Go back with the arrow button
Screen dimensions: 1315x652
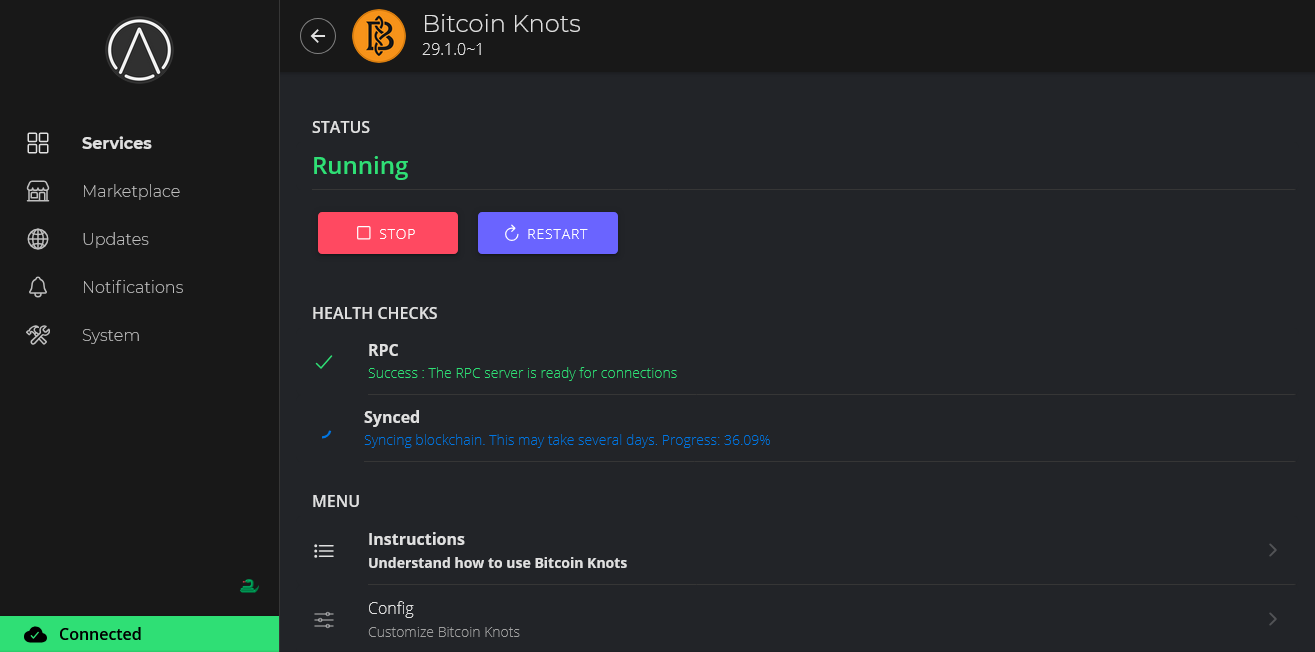coord(318,37)
